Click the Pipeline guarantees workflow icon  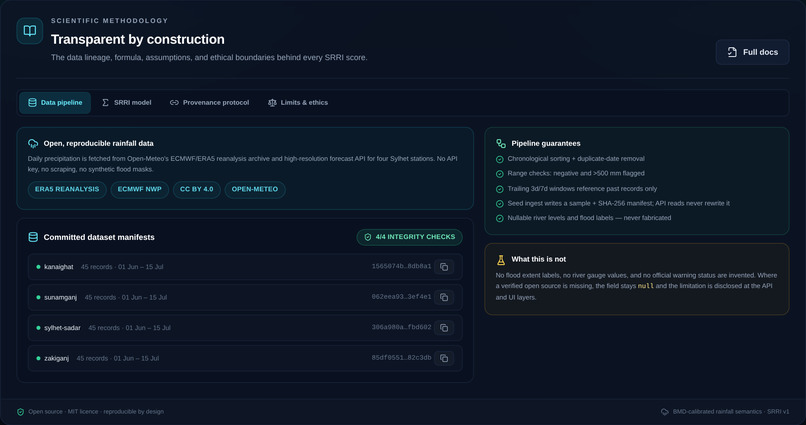coord(501,143)
